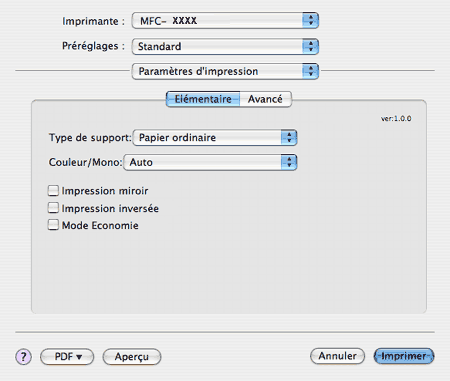This screenshot has height=381, width=450.
Task: Open the Imprimante printer dropdown
Action: coord(225,20)
